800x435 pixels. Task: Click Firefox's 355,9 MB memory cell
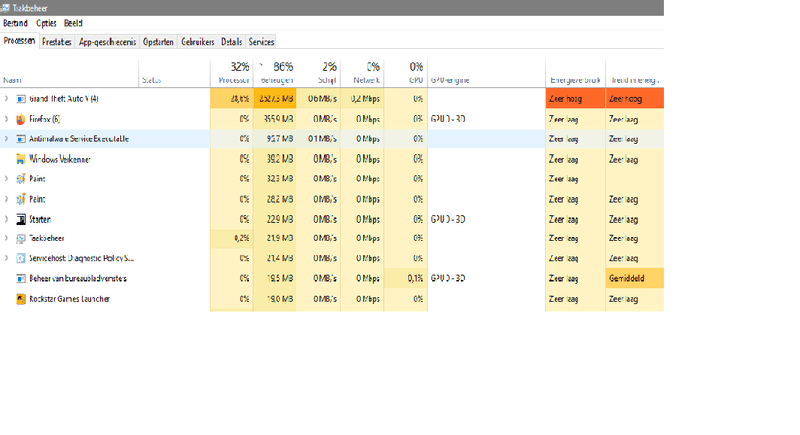point(275,119)
